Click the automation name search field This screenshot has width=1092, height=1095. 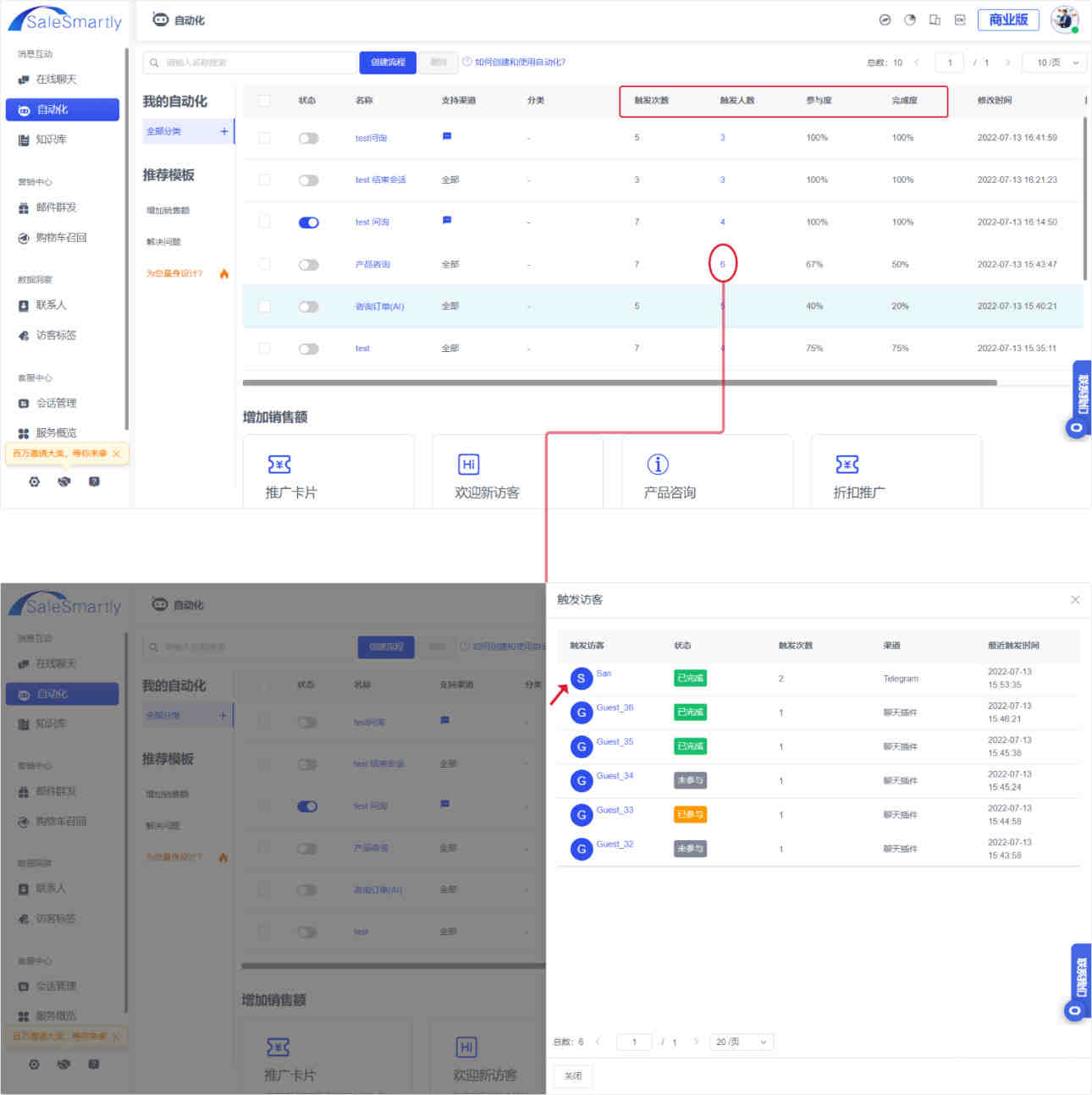(251, 63)
